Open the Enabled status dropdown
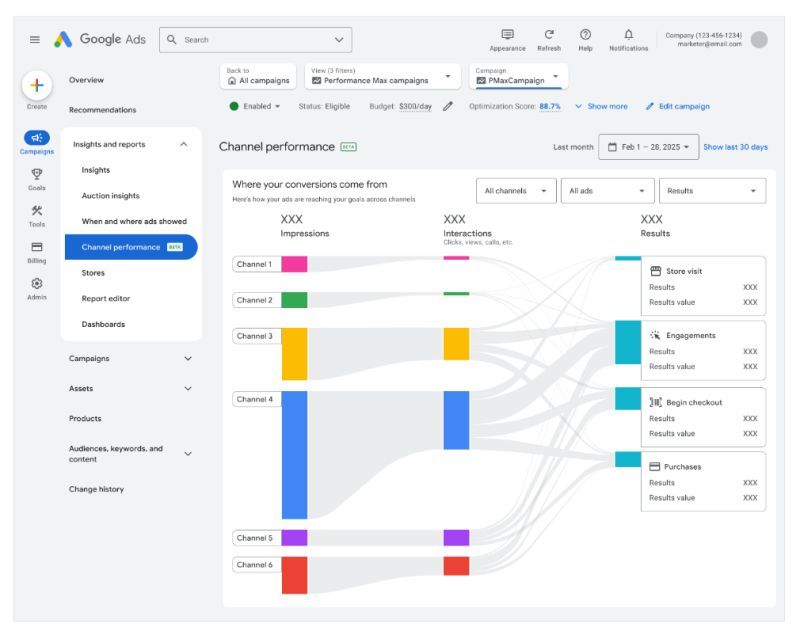The image size is (800, 635). click(255, 106)
